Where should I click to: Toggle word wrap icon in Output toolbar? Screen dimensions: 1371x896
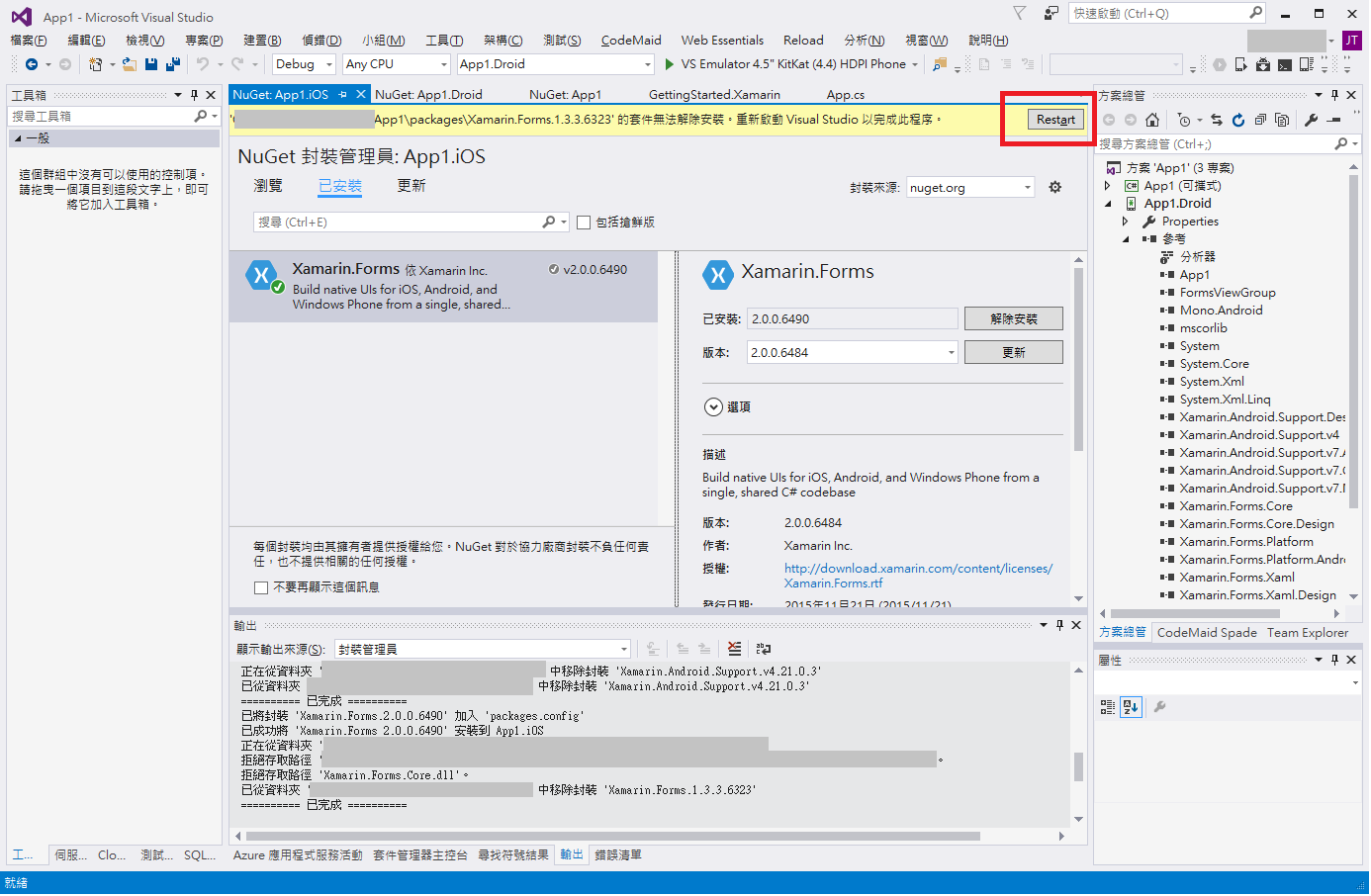(764, 649)
